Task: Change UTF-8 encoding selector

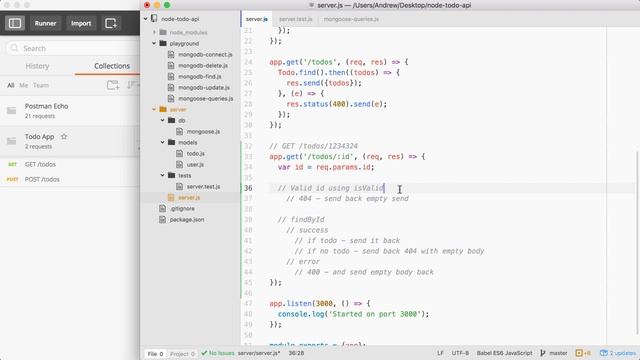Action: 460,353
